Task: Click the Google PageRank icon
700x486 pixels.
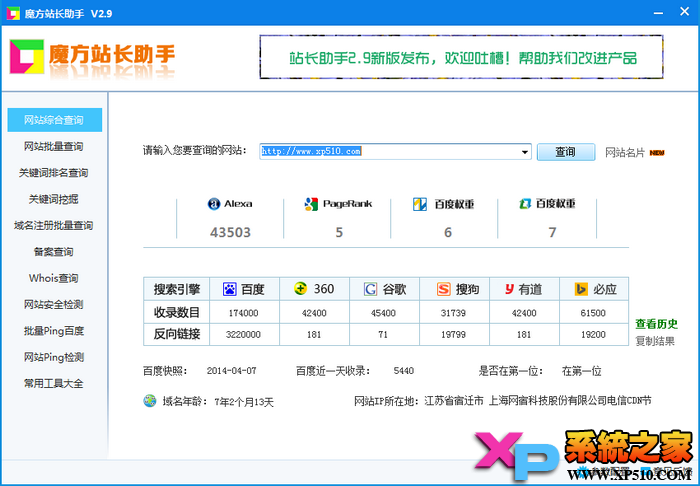Action: 311,204
